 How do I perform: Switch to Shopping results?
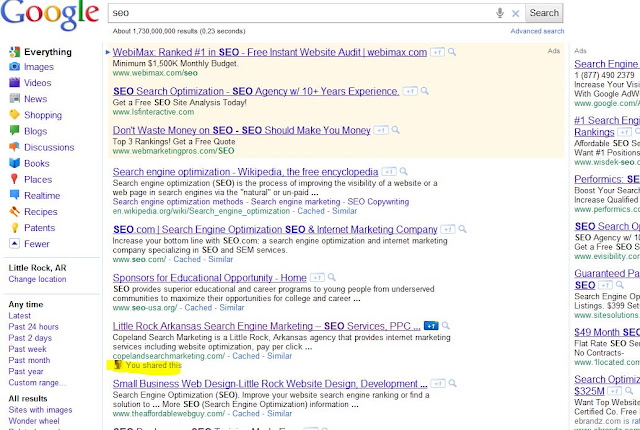(x=43, y=115)
